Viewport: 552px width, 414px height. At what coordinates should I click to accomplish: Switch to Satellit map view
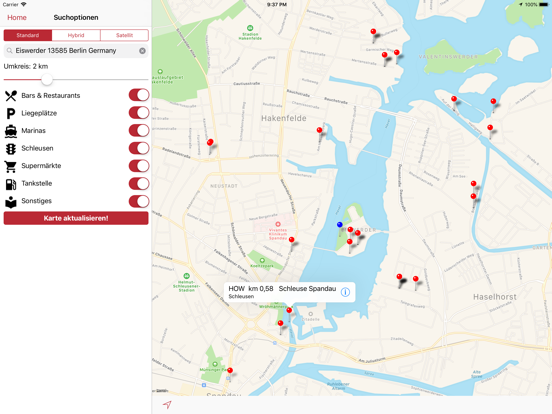point(124,35)
